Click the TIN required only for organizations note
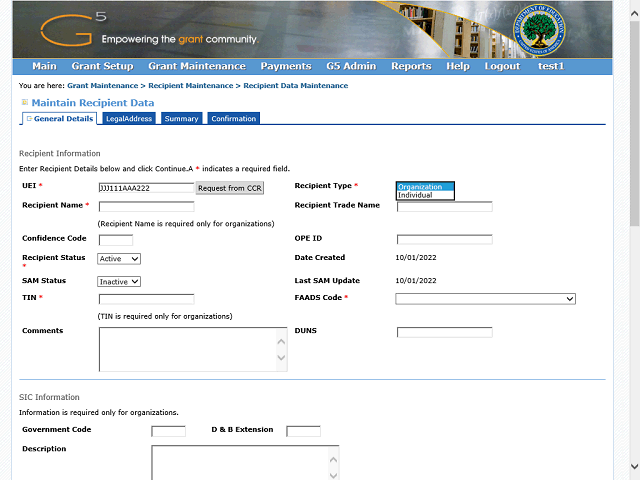 tap(165, 316)
